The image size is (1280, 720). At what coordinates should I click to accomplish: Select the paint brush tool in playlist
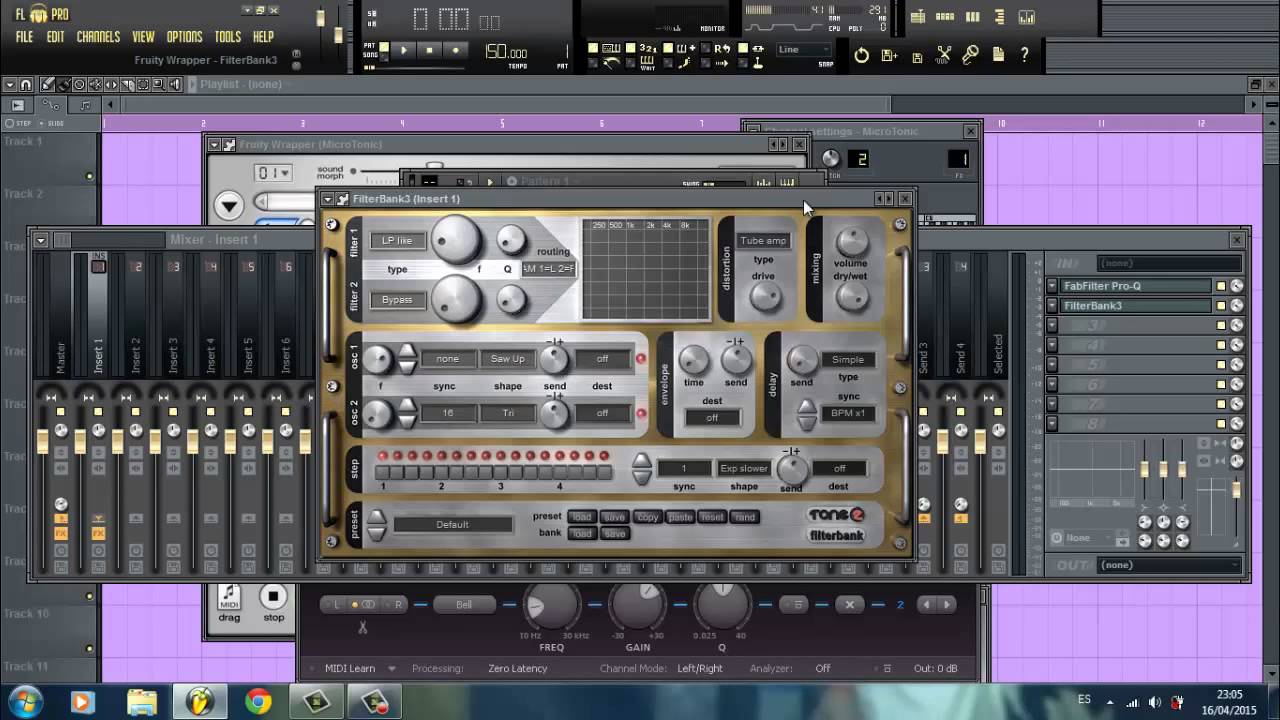63,85
